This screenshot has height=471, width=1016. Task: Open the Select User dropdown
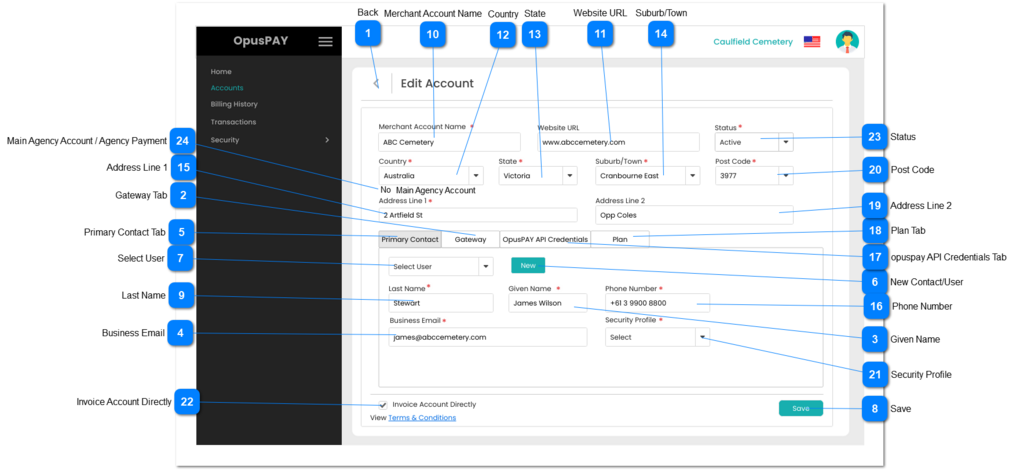pyautogui.click(x=485, y=266)
